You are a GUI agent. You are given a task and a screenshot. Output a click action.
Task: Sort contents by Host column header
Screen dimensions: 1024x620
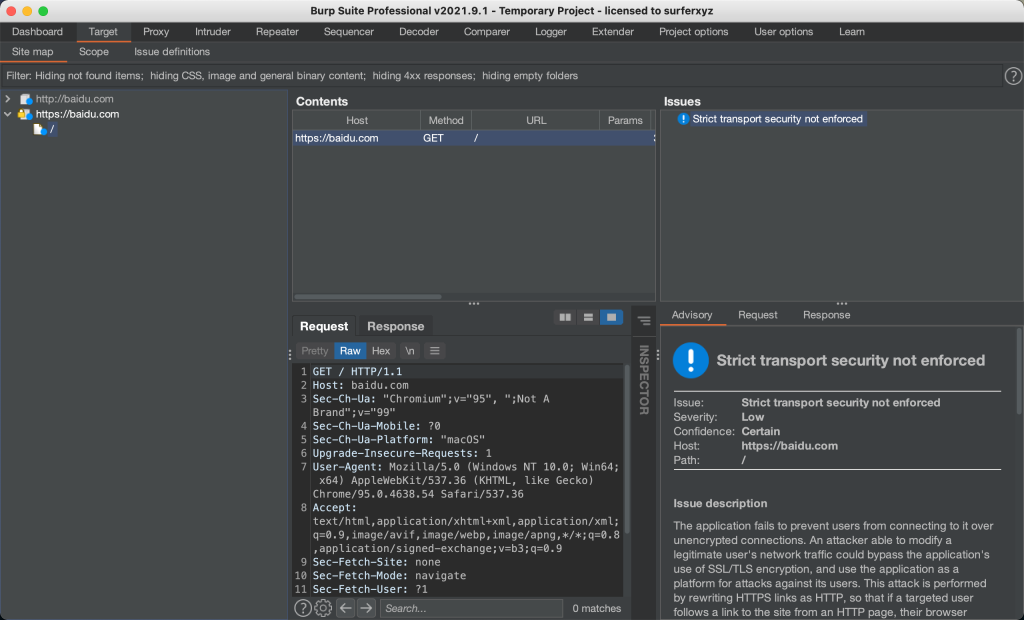pyautogui.click(x=357, y=120)
